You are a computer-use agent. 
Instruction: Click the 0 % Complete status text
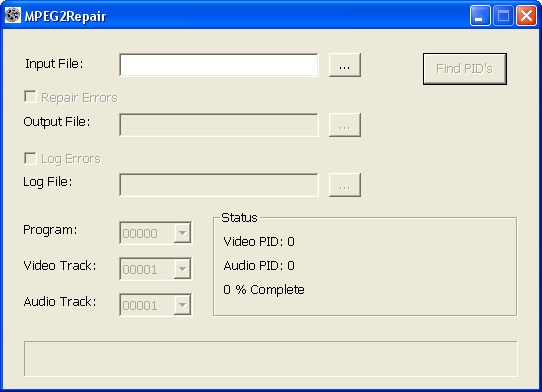264,290
